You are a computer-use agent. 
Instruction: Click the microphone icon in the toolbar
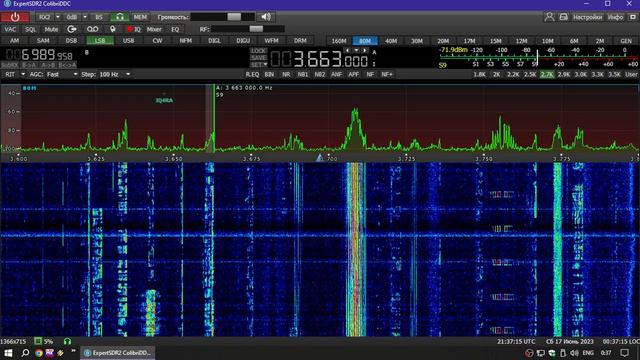[113, 29]
